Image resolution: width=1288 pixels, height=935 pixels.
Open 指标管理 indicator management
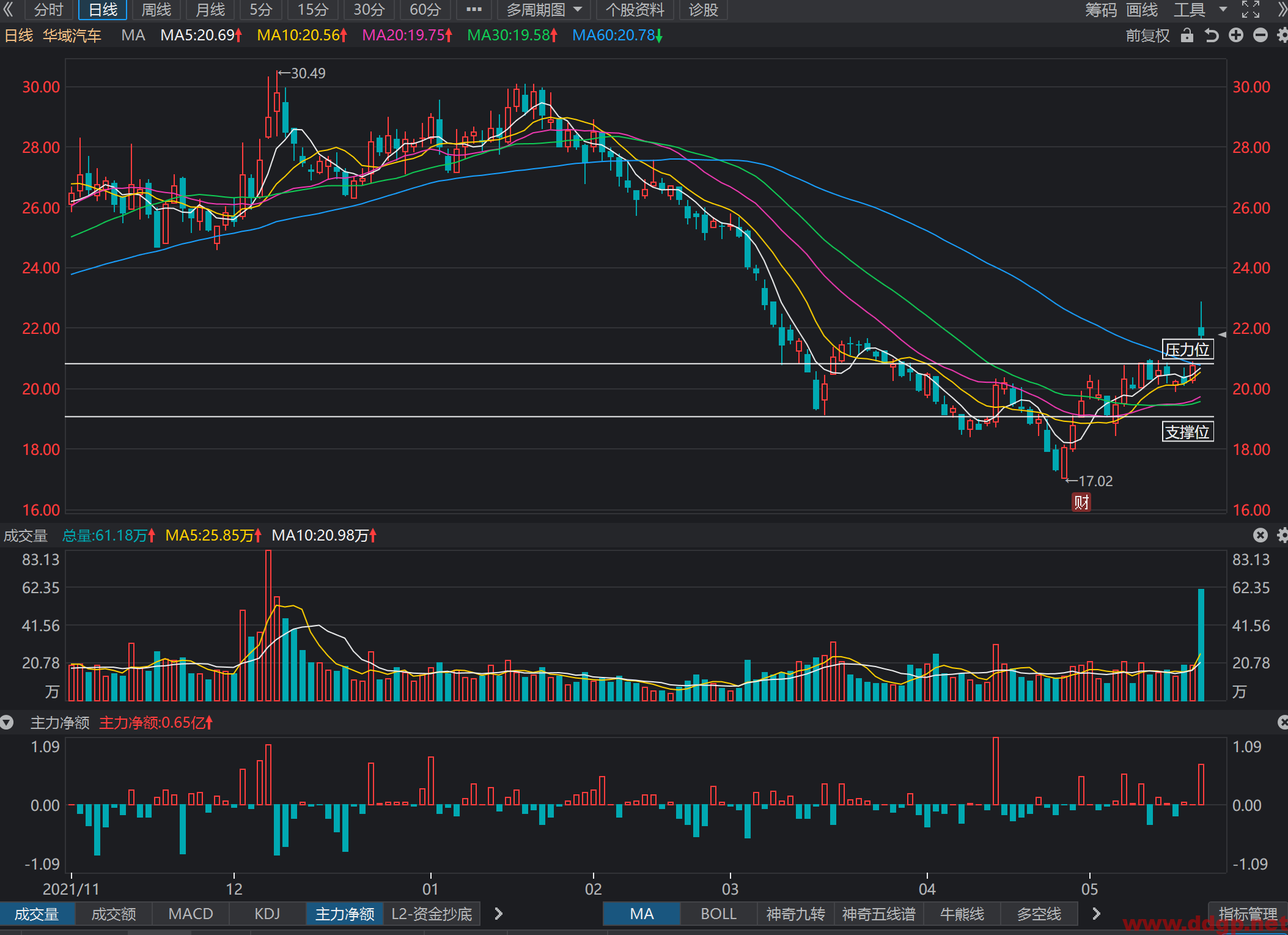1248,914
